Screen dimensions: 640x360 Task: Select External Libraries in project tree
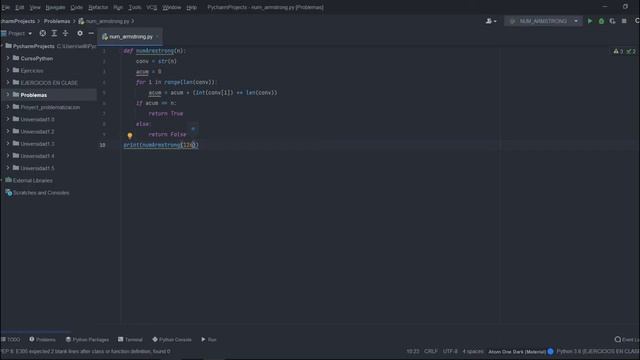pyautogui.click(x=32, y=180)
